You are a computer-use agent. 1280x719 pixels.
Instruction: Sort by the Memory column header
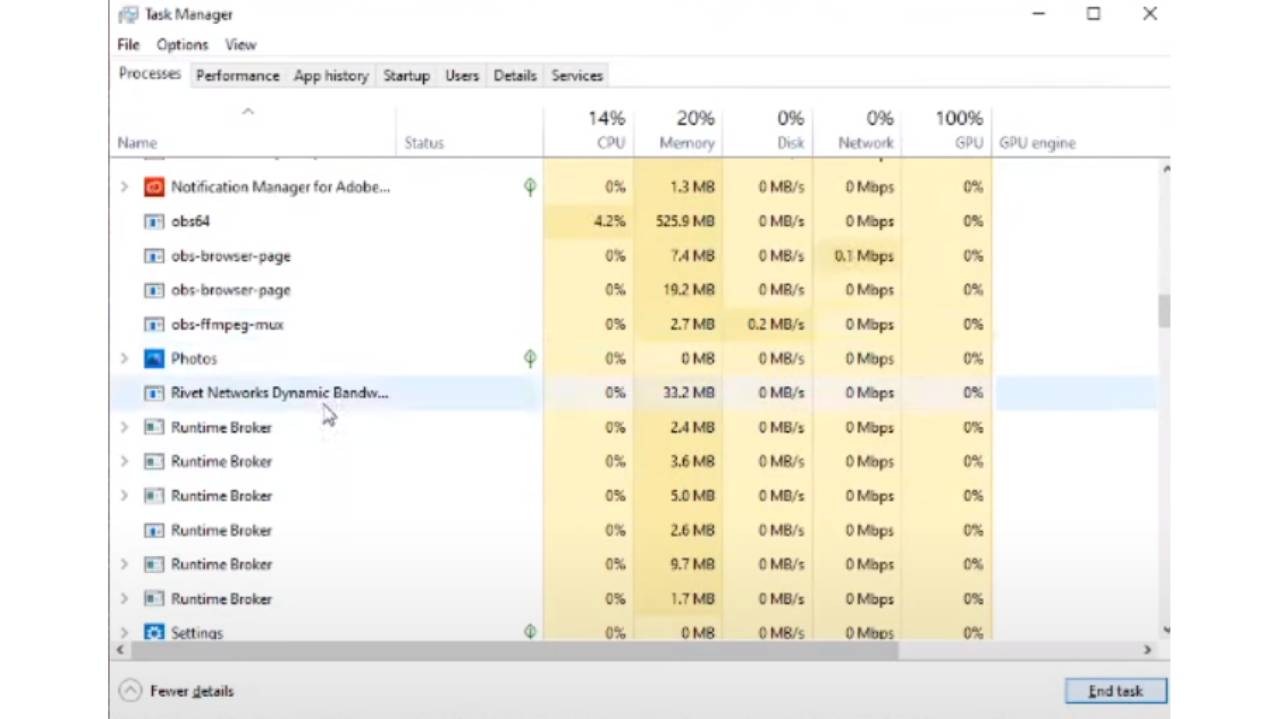click(678, 130)
